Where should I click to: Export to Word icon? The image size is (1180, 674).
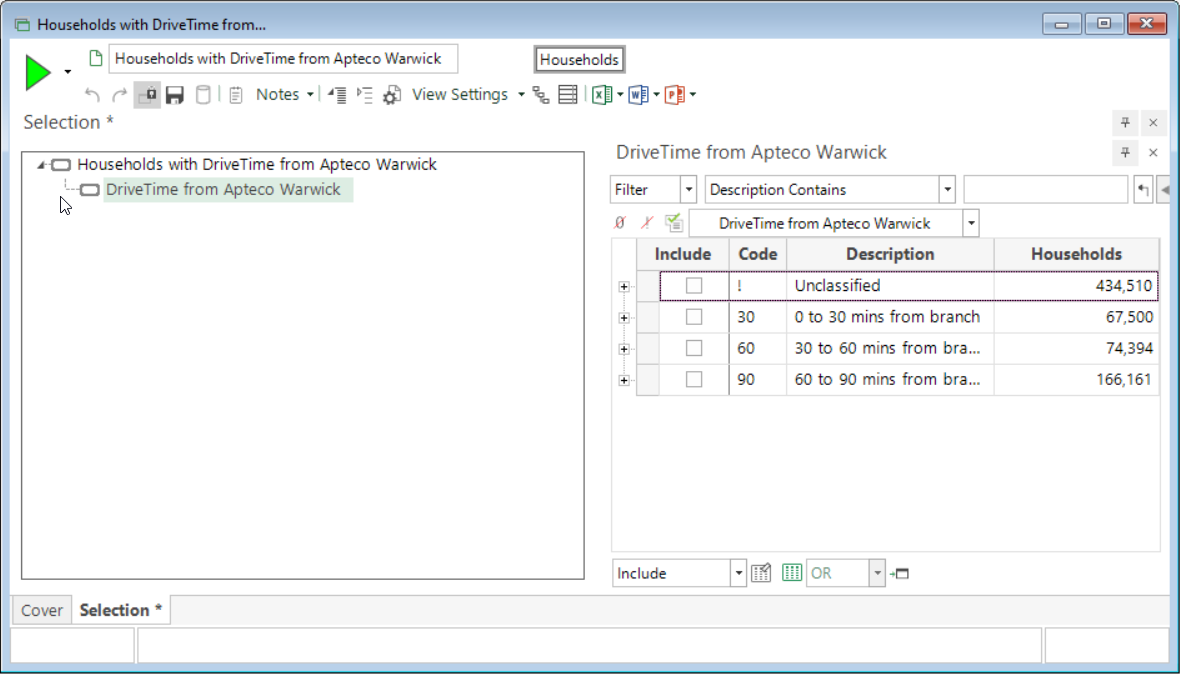638,95
